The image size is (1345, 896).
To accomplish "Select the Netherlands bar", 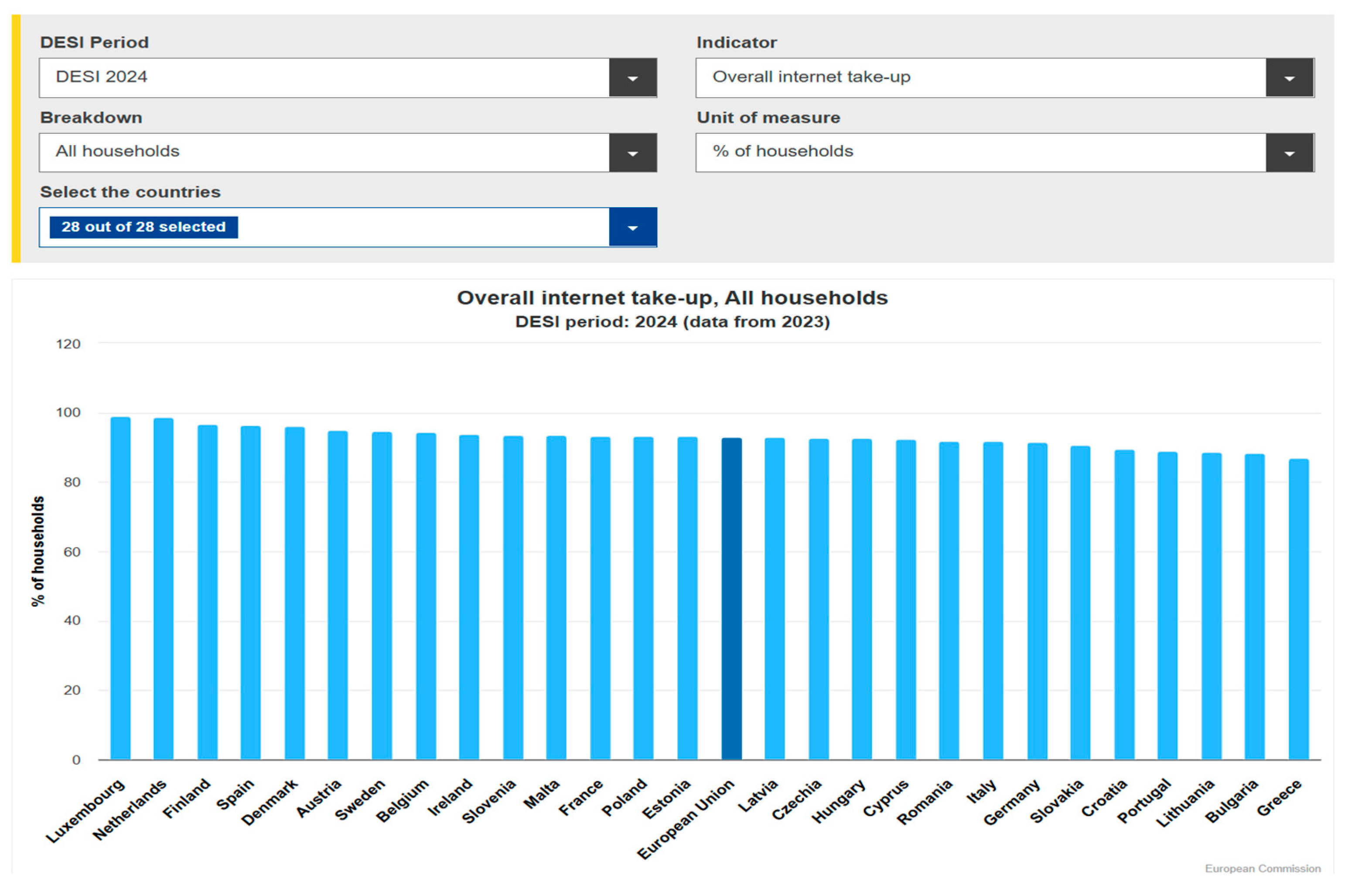I will coord(164,589).
